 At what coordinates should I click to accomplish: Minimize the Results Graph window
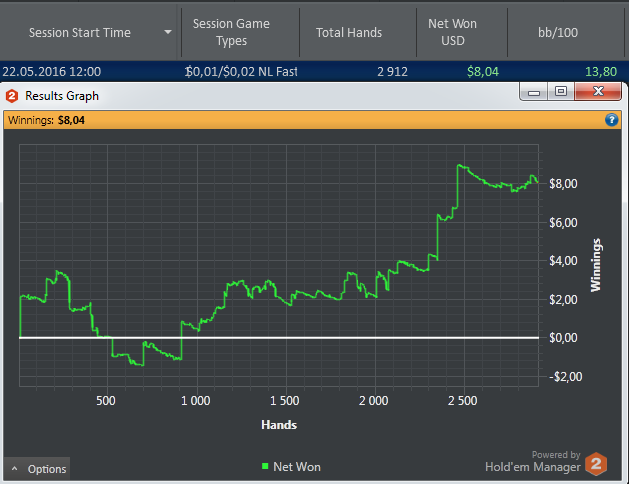click(534, 92)
